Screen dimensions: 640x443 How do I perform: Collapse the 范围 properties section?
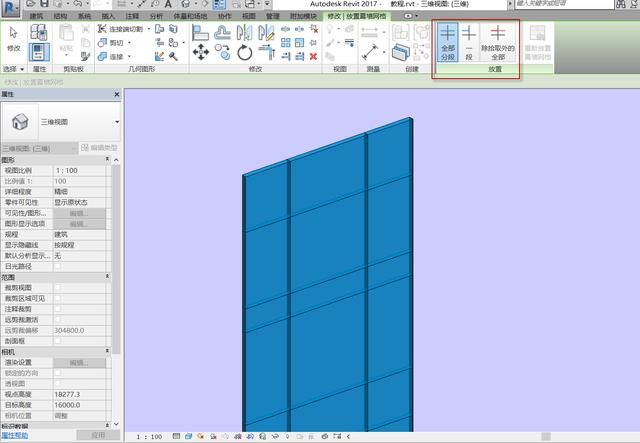point(107,277)
